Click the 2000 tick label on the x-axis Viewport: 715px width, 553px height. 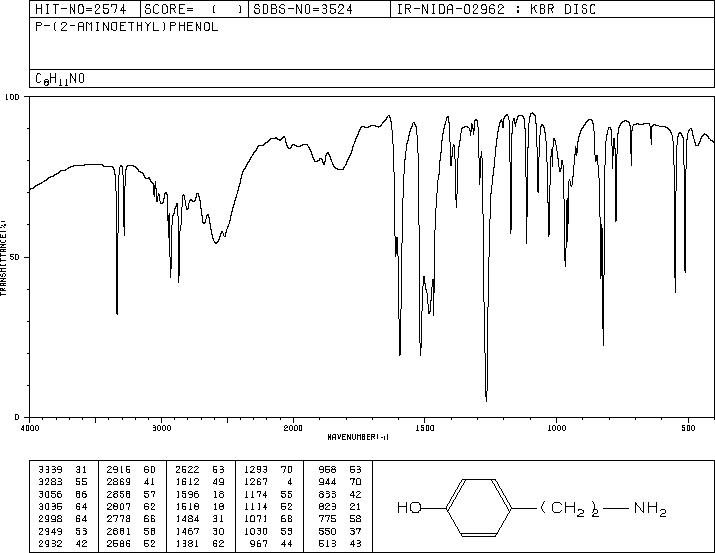[293, 428]
